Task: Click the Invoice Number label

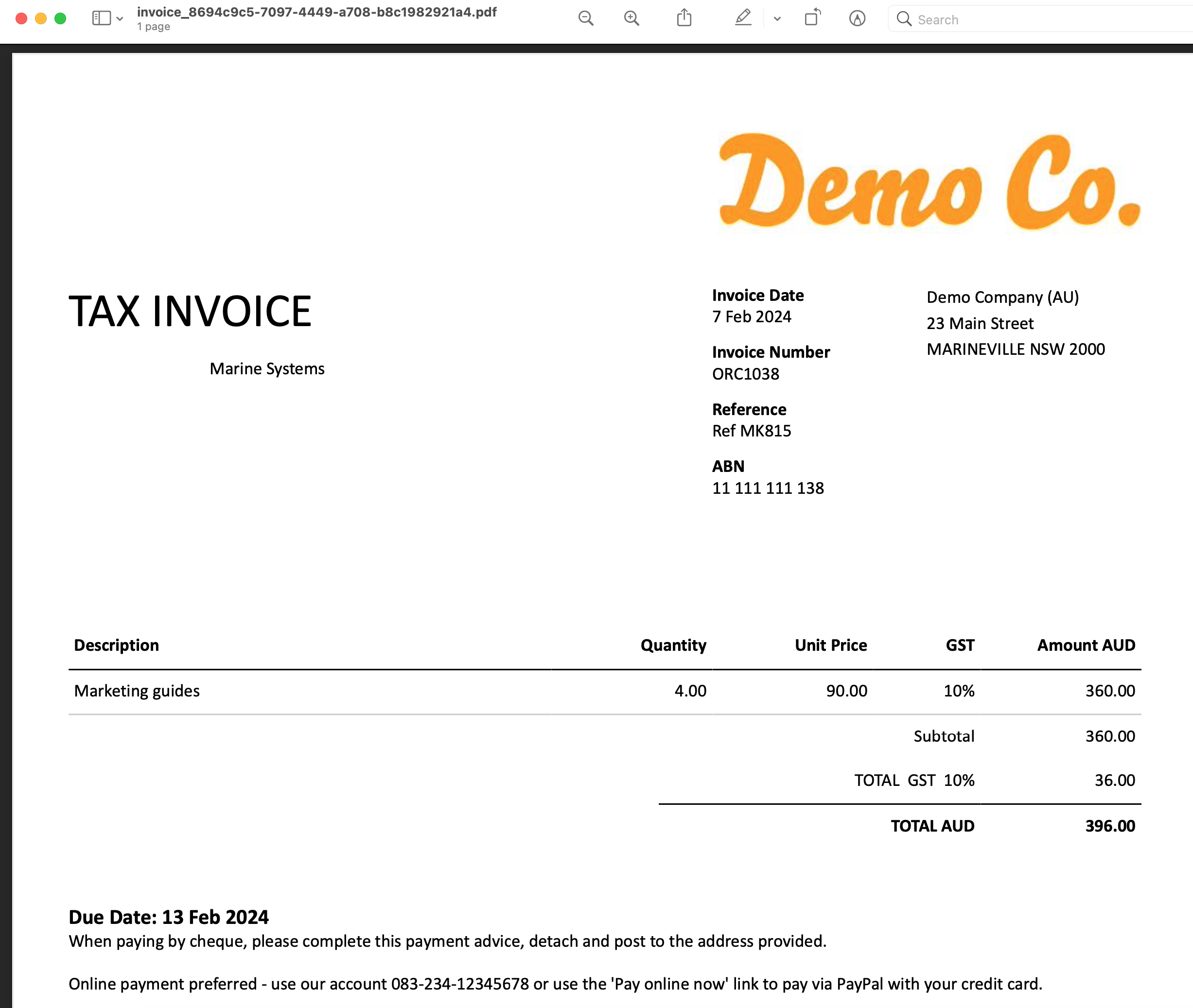Action: (x=771, y=352)
